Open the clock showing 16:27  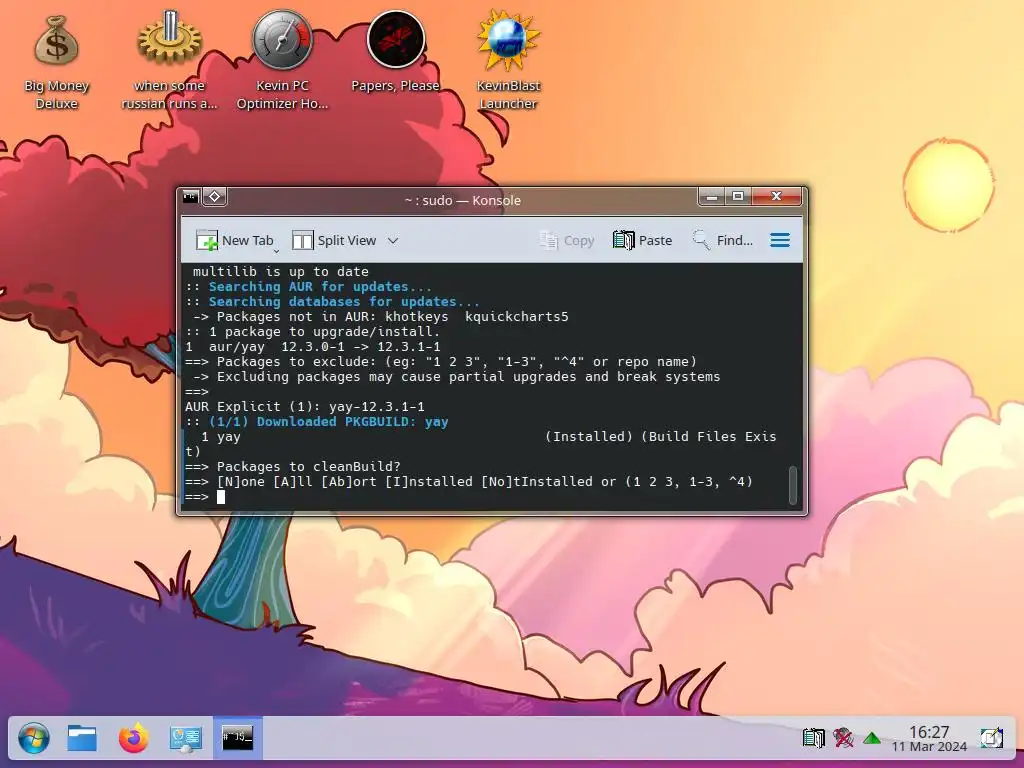(x=929, y=739)
